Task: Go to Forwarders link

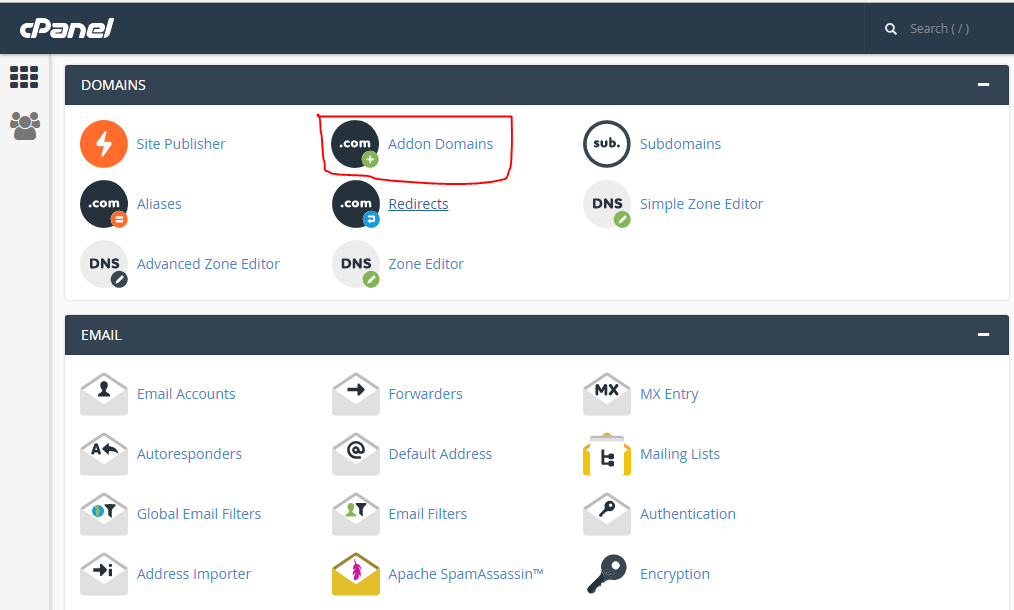Action: (426, 394)
